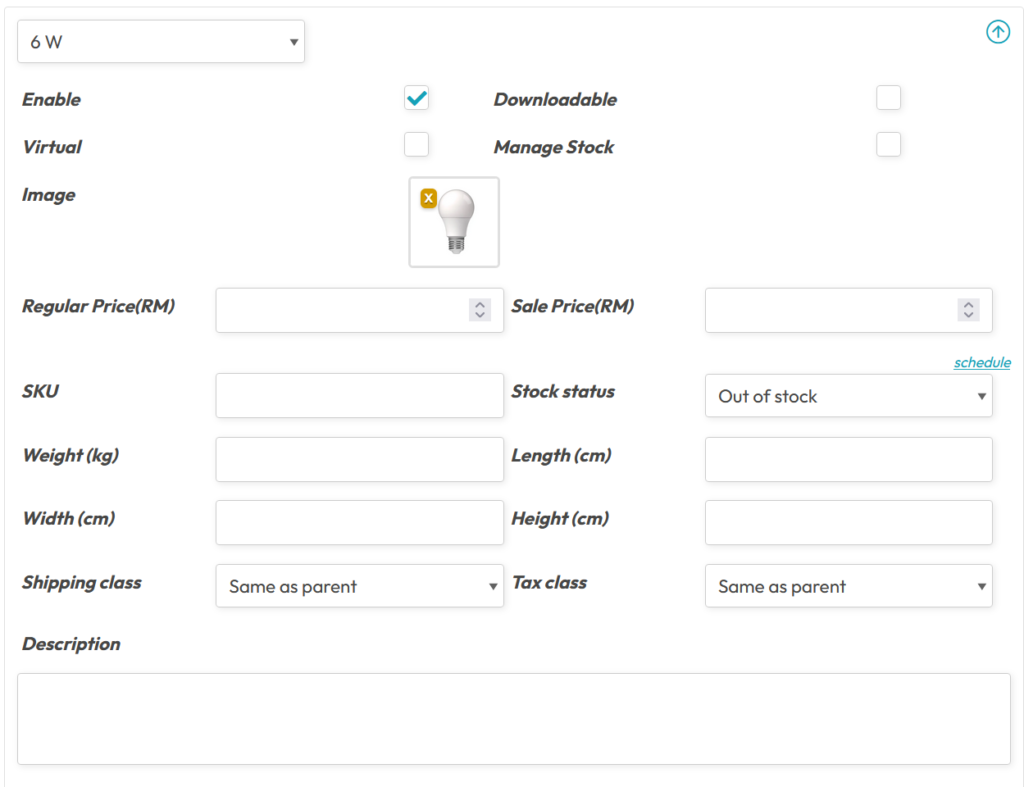Image resolution: width=1024 pixels, height=787 pixels.
Task: Click the schedule link
Action: (981, 362)
